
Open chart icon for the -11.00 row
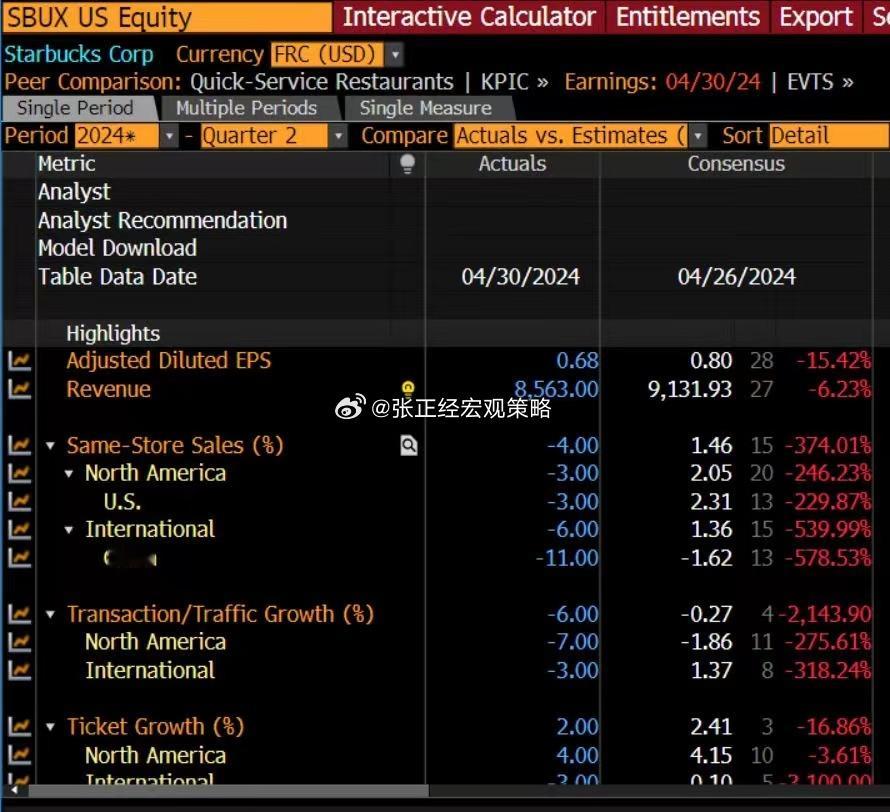point(19,558)
